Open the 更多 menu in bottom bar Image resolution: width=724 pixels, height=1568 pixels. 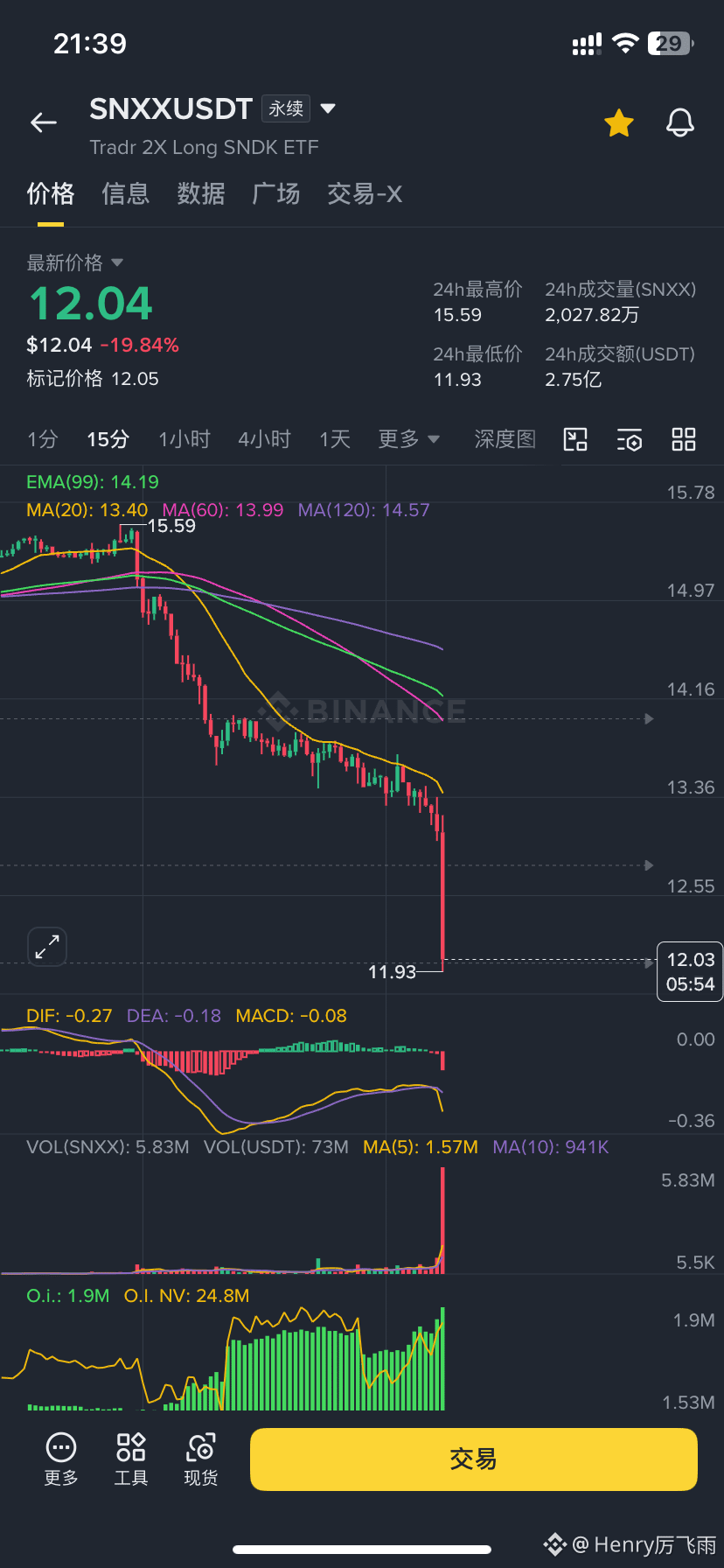pyautogui.click(x=61, y=1459)
